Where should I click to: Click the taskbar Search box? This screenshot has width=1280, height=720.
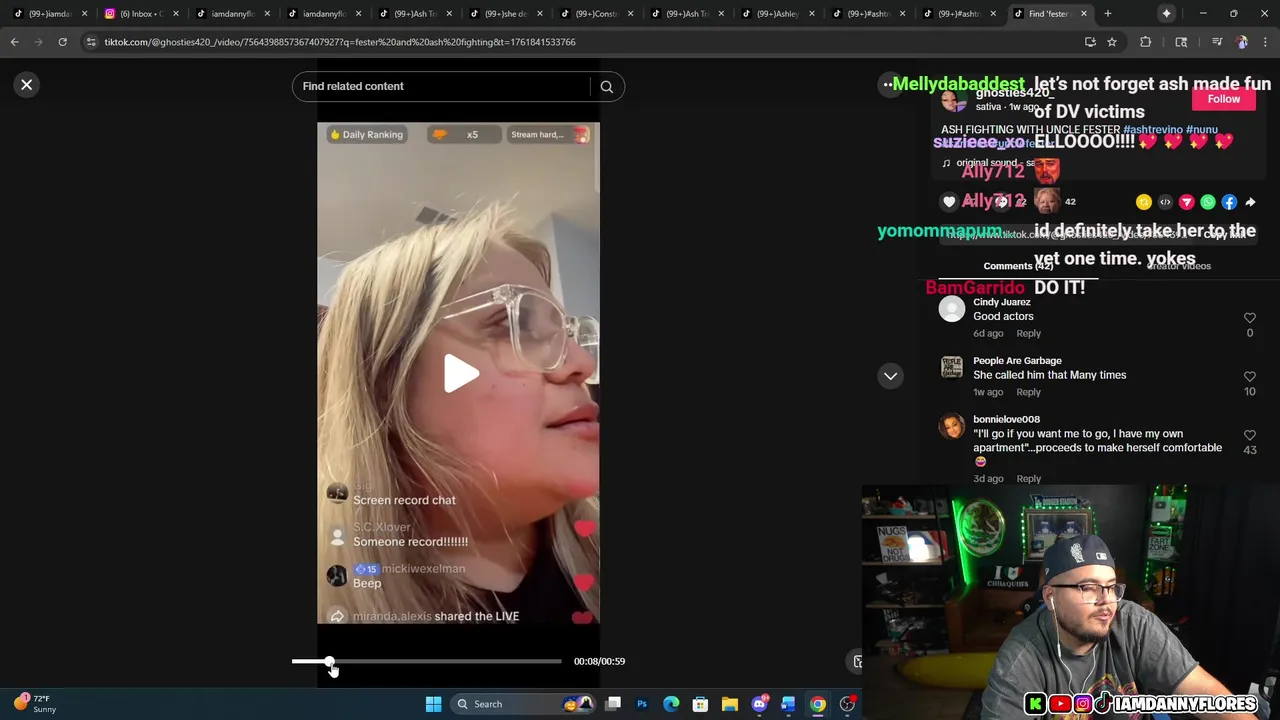pyautogui.click(x=521, y=704)
